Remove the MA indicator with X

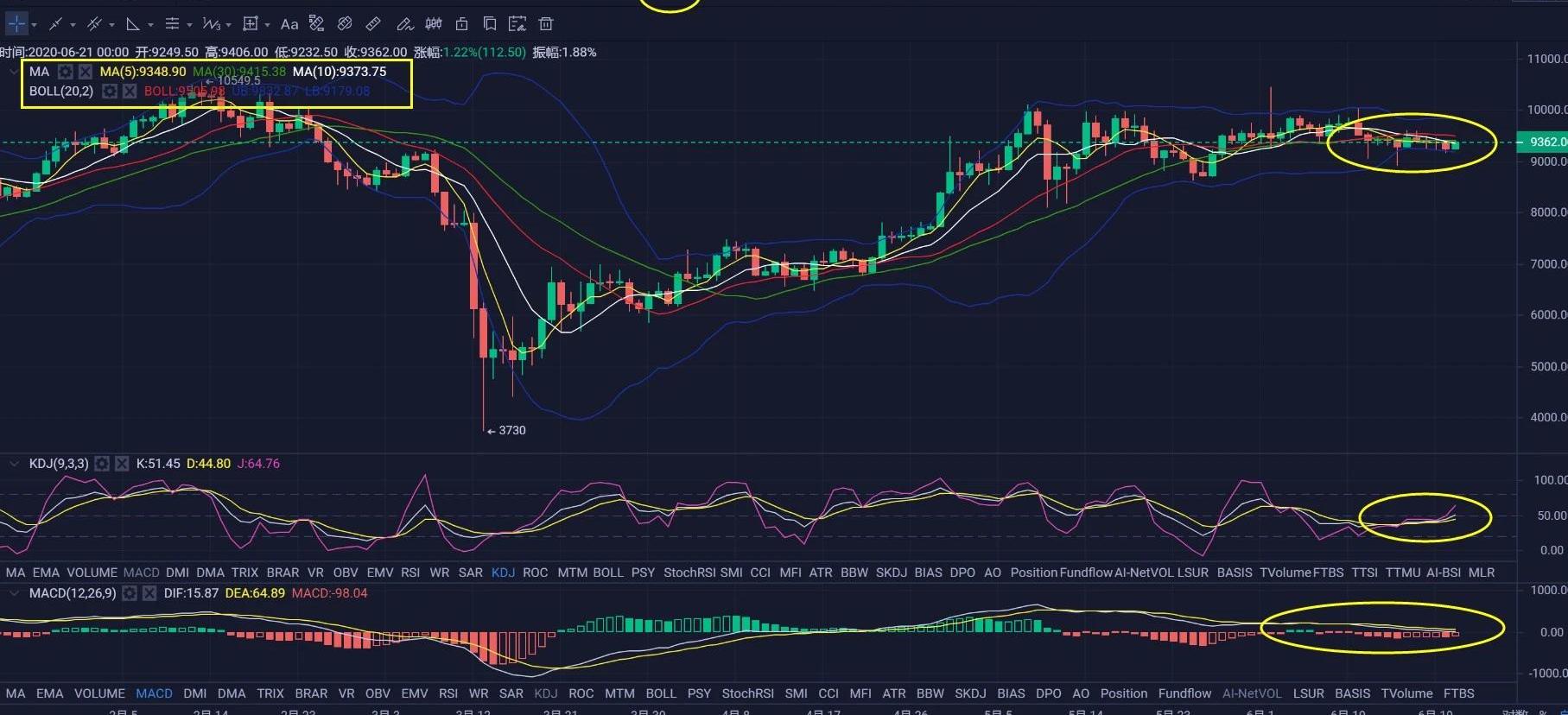coord(86,72)
